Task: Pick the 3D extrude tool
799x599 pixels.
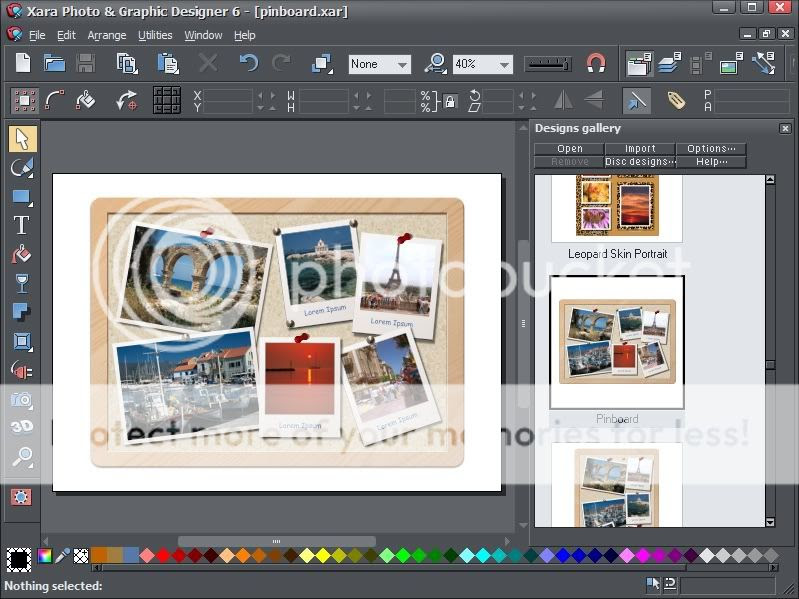Action: pos(21,428)
